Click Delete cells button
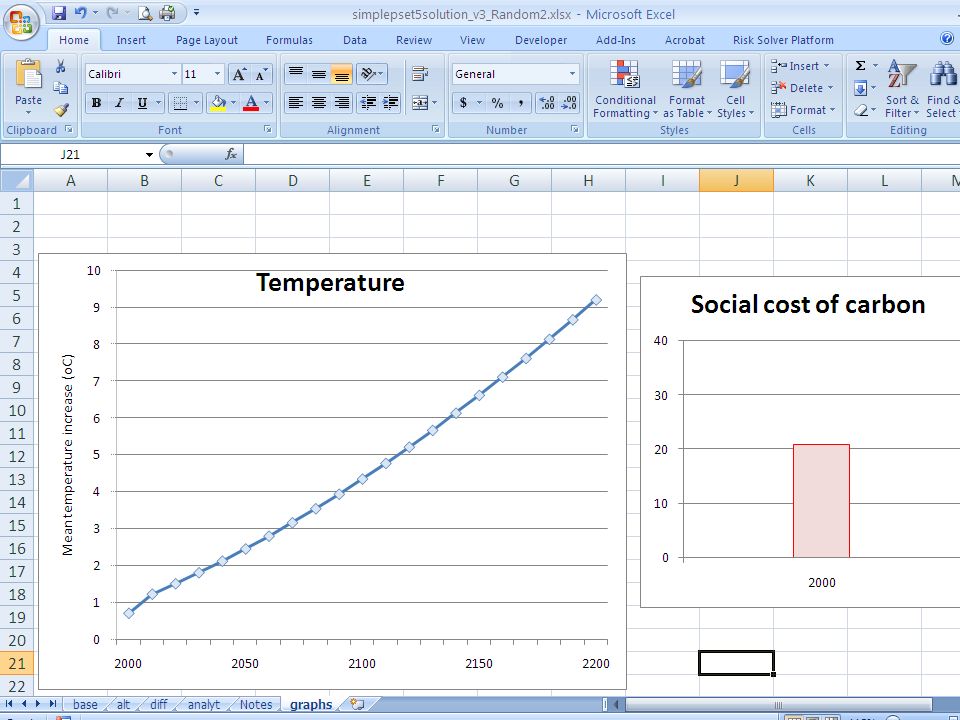Image resolution: width=960 pixels, height=720 pixels. pyautogui.click(x=802, y=88)
